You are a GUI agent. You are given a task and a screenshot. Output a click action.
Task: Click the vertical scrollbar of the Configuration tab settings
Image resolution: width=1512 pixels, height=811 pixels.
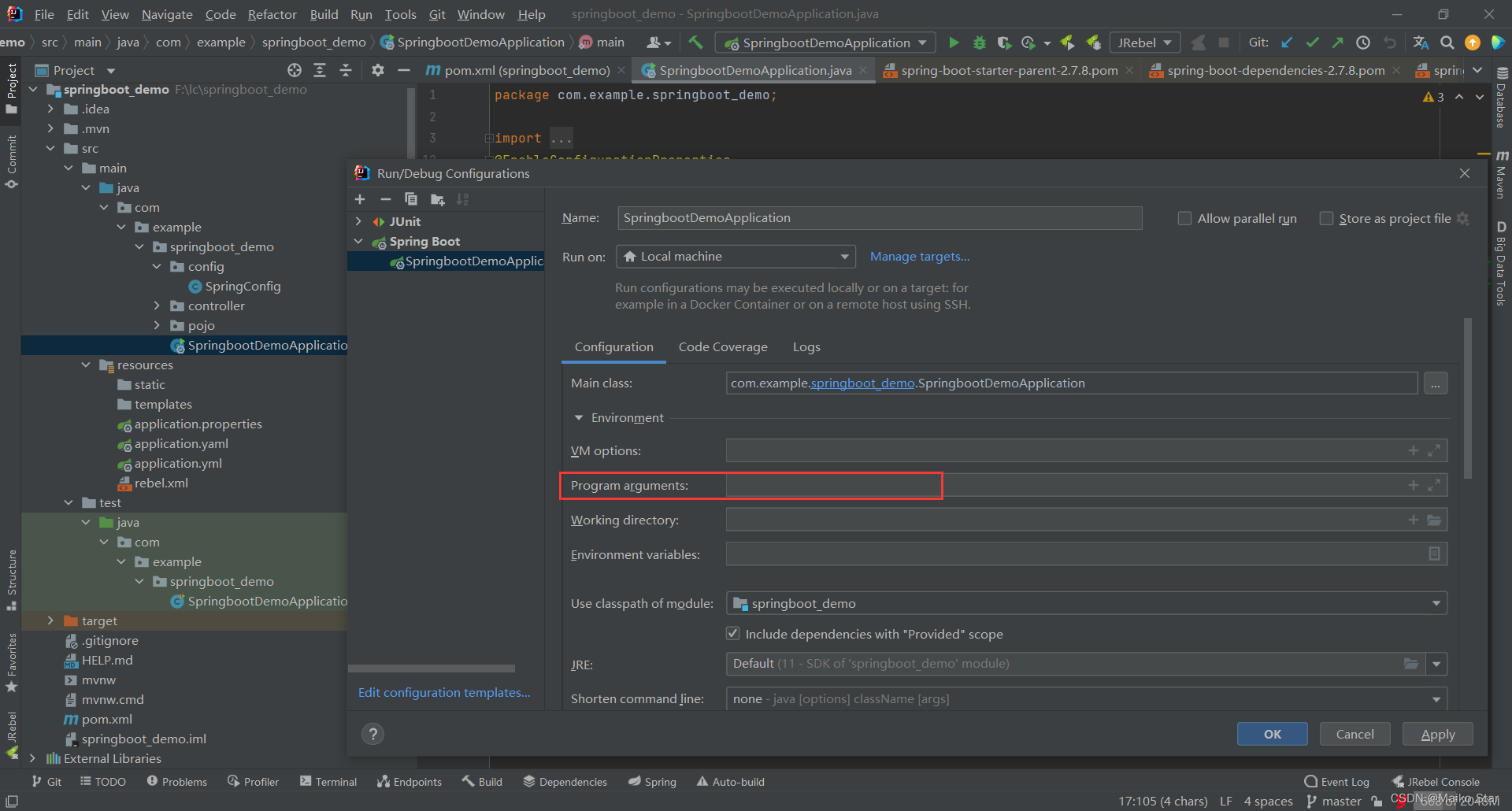point(1468,398)
